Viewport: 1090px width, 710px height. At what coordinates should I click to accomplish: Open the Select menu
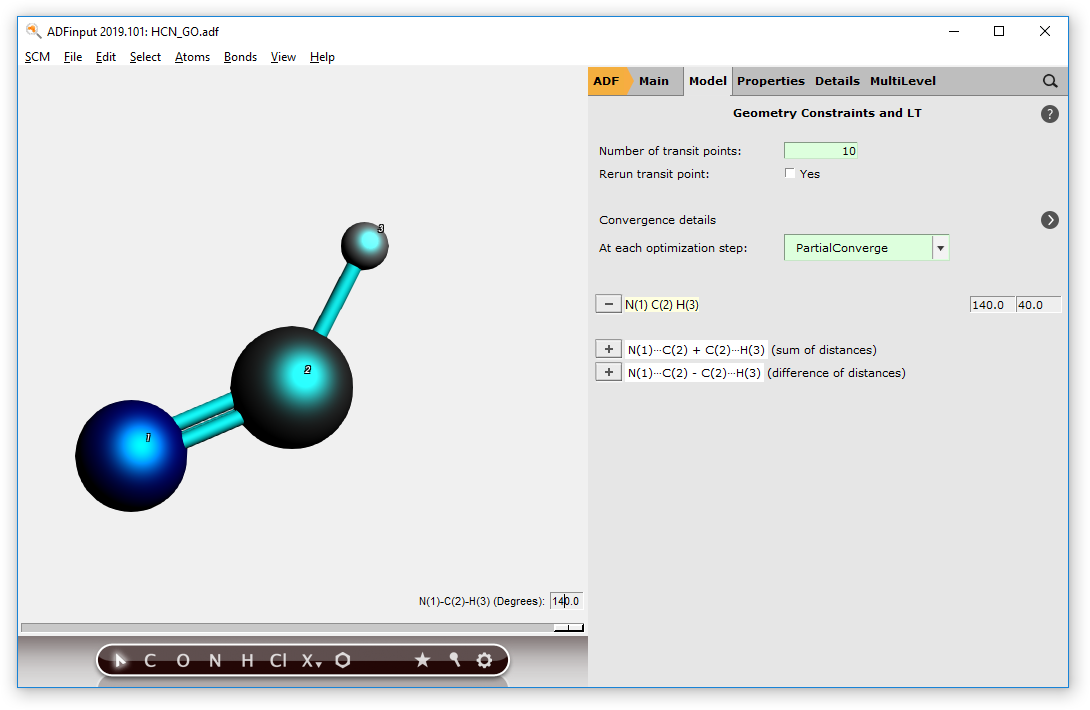(145, 57)
